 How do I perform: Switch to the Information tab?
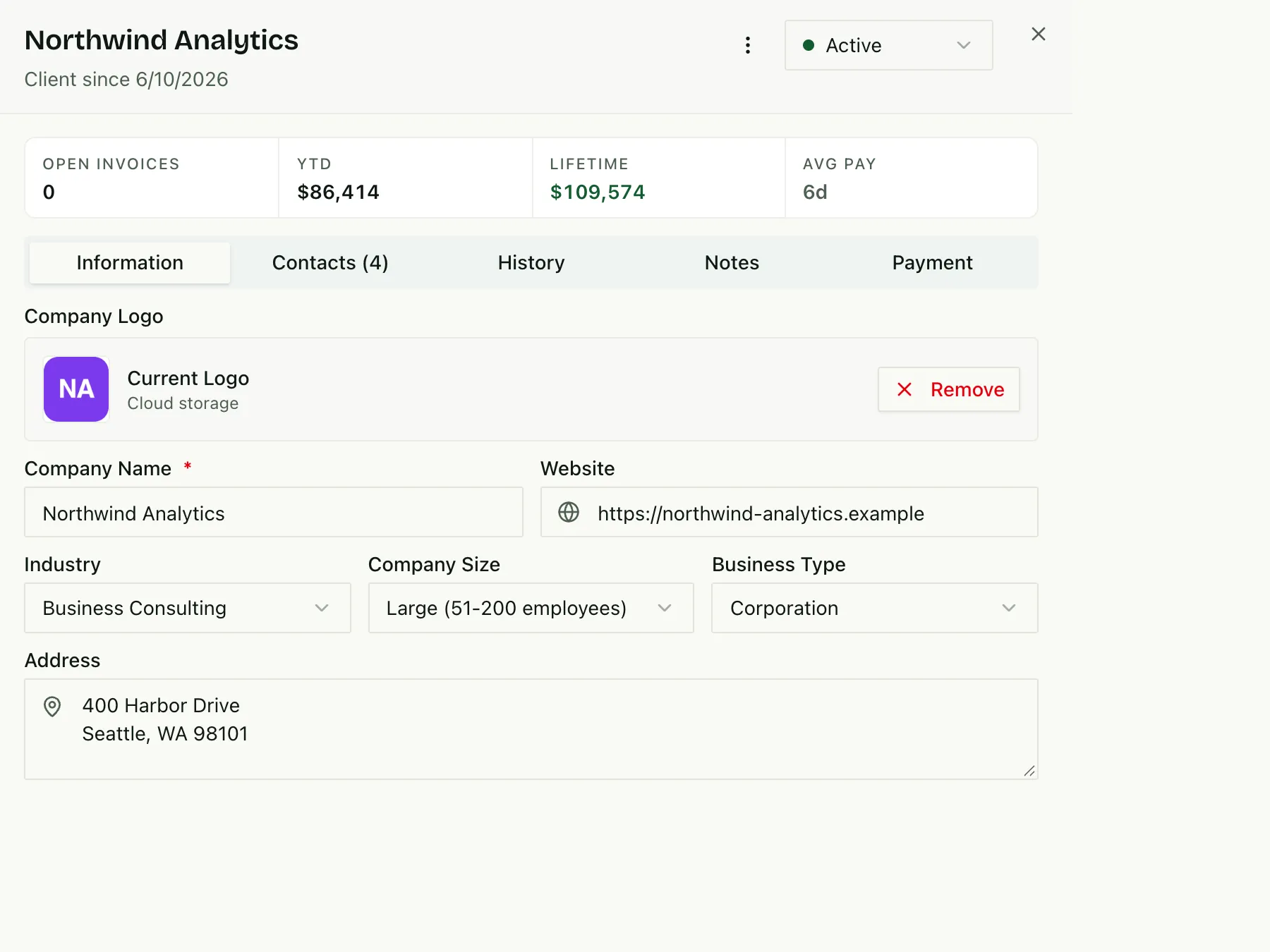[130, 263]
